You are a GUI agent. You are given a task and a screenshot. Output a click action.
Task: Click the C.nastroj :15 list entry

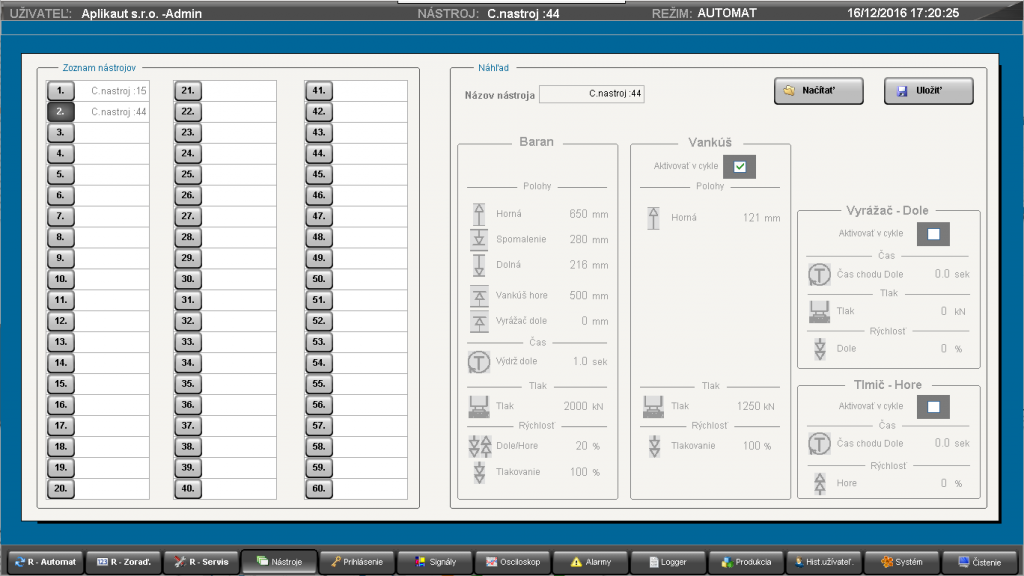(118, 91)
